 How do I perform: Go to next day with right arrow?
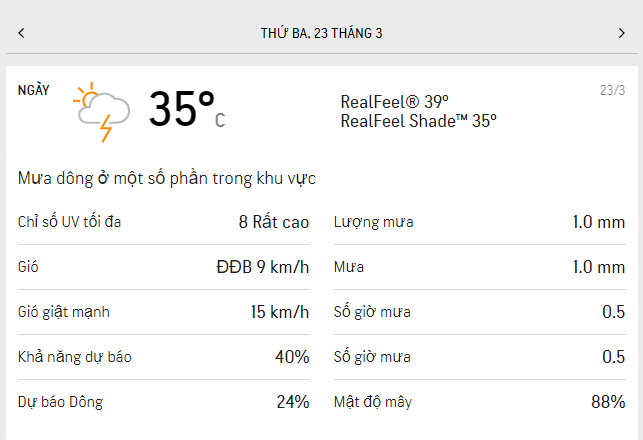tap(621, 33)
